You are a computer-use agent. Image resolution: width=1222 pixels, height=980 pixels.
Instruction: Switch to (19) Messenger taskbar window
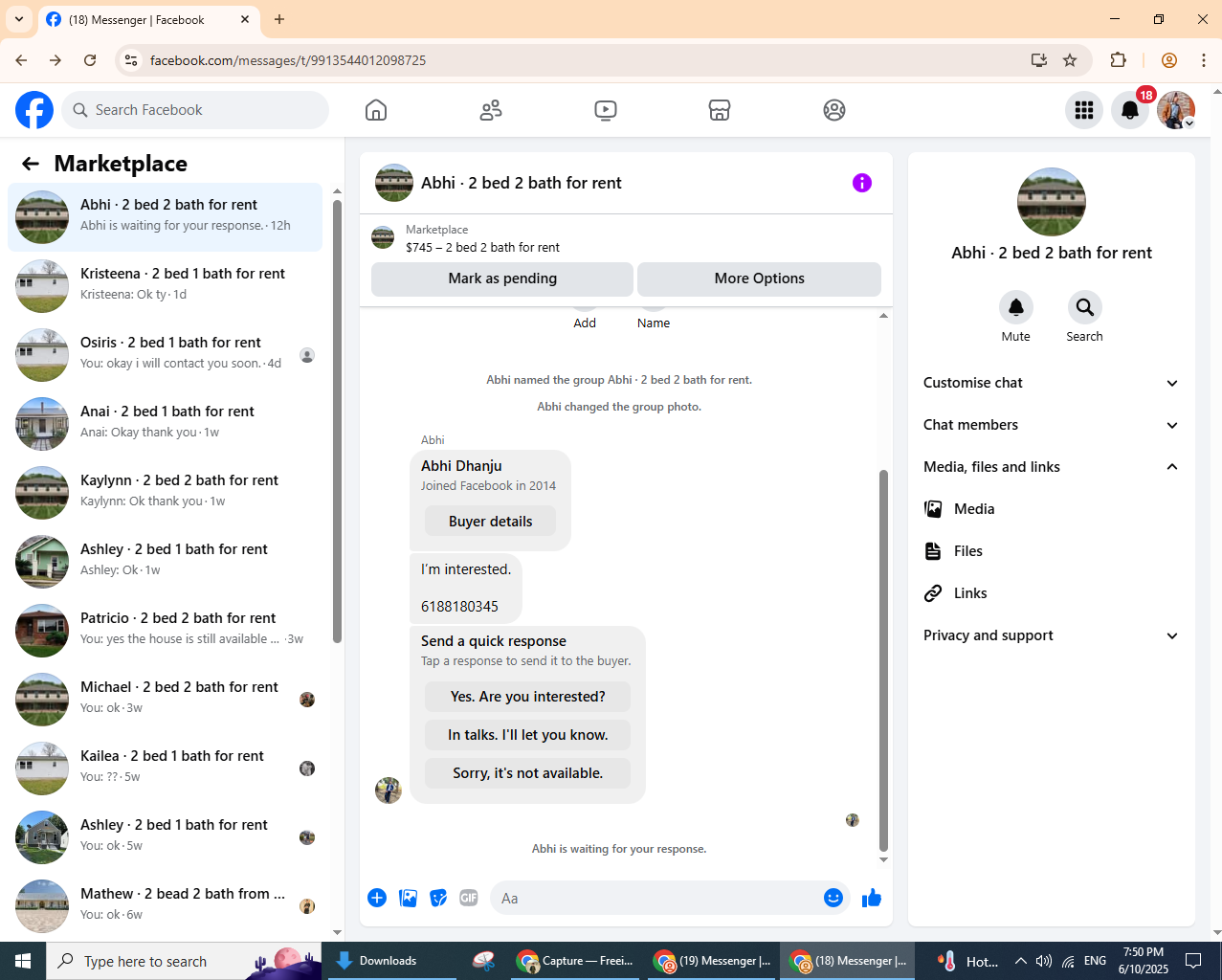pyautogui.click(x=712, y=961)
